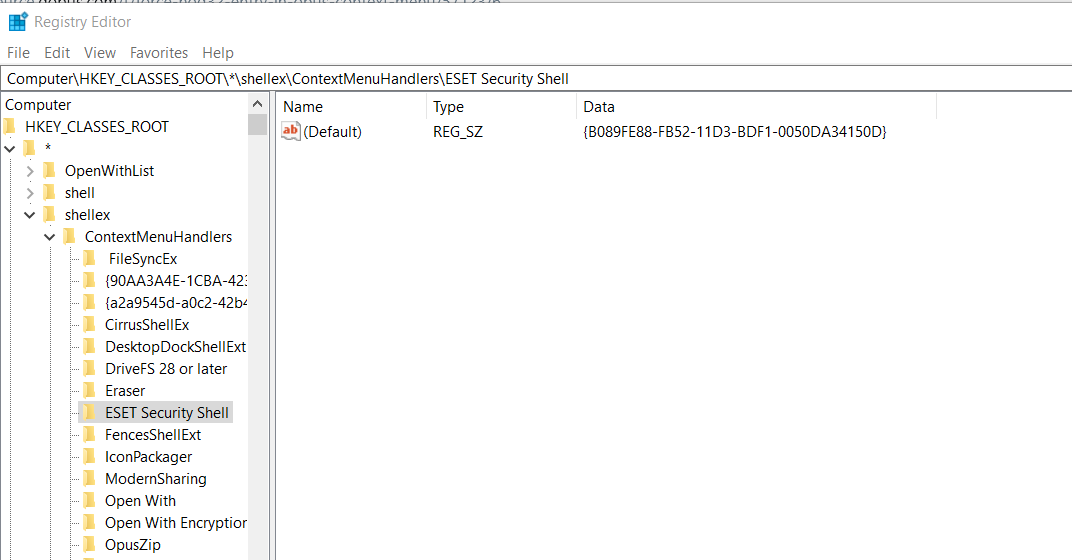Click the registry path address bar
Image resolution: width=1072 pixels, height=560 pixels.
[x=536, y=79]
